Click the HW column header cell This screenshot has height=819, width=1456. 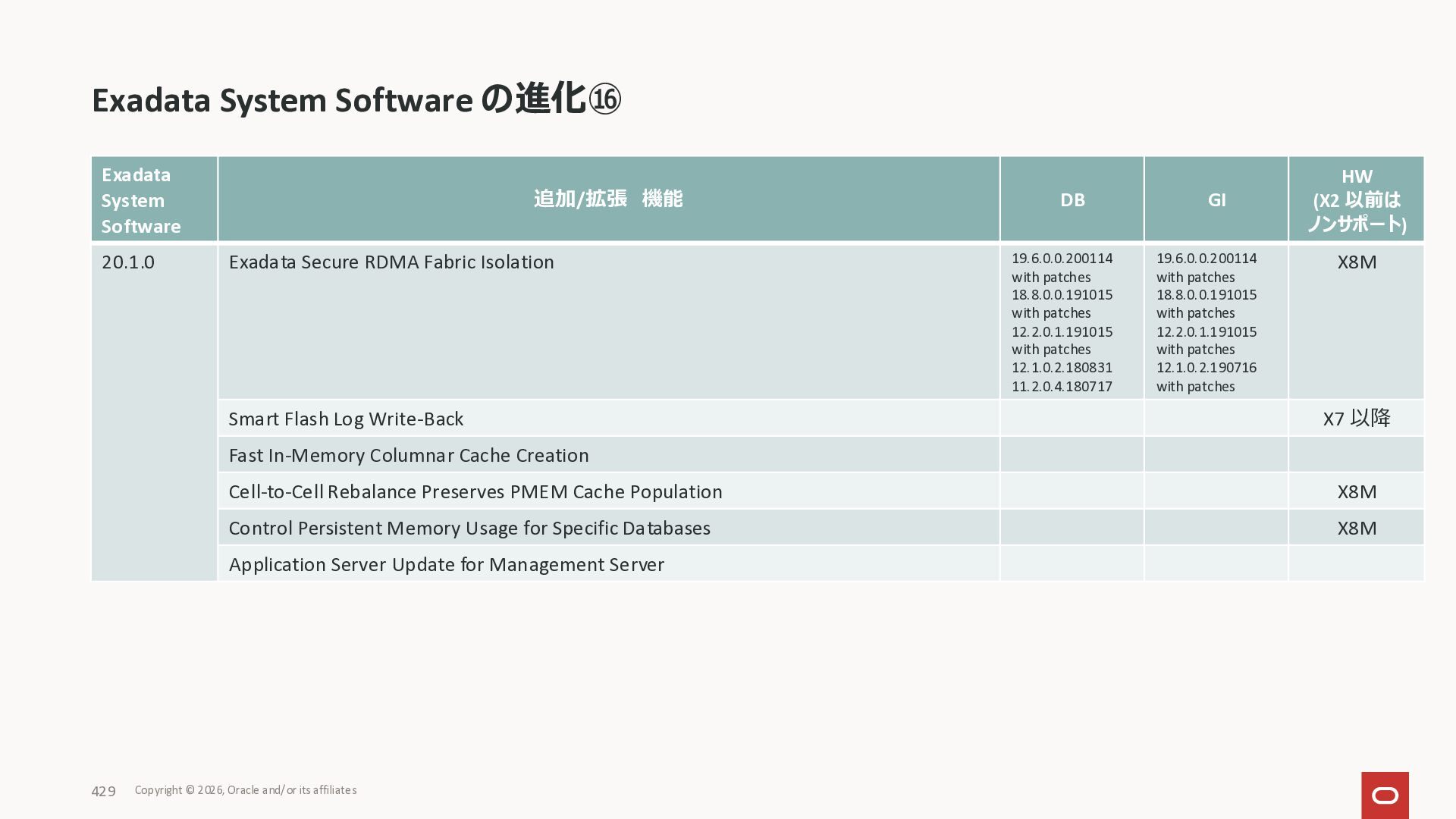[x=1356, y=199]
